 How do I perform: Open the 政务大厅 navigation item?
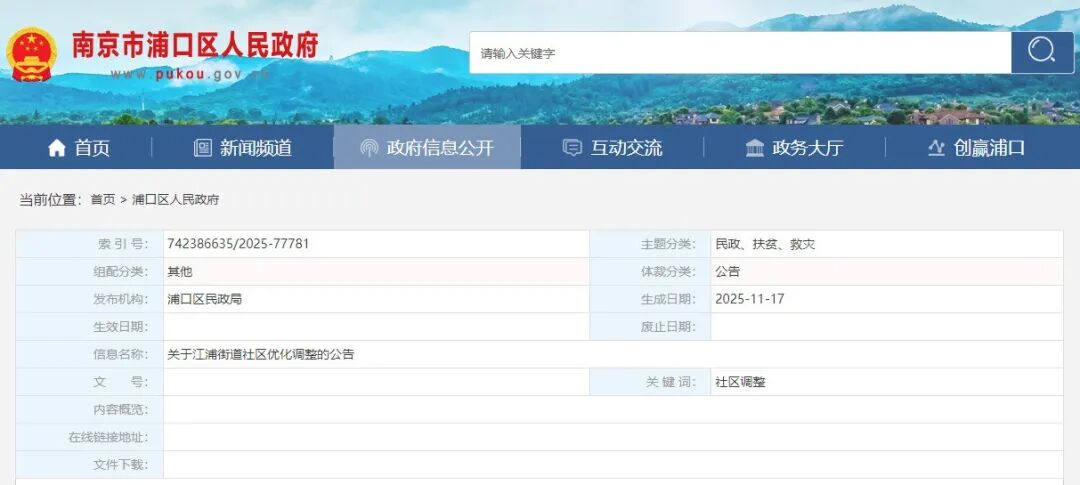coord(808,148)
